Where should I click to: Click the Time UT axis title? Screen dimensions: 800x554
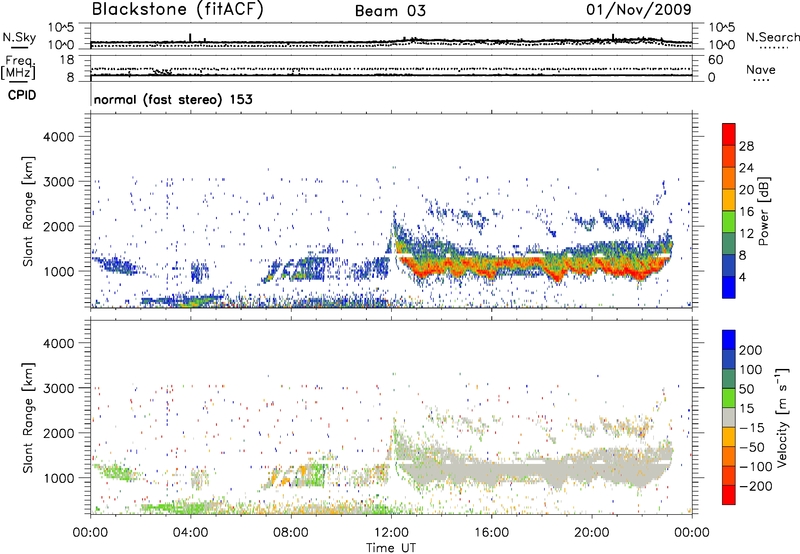391,548
